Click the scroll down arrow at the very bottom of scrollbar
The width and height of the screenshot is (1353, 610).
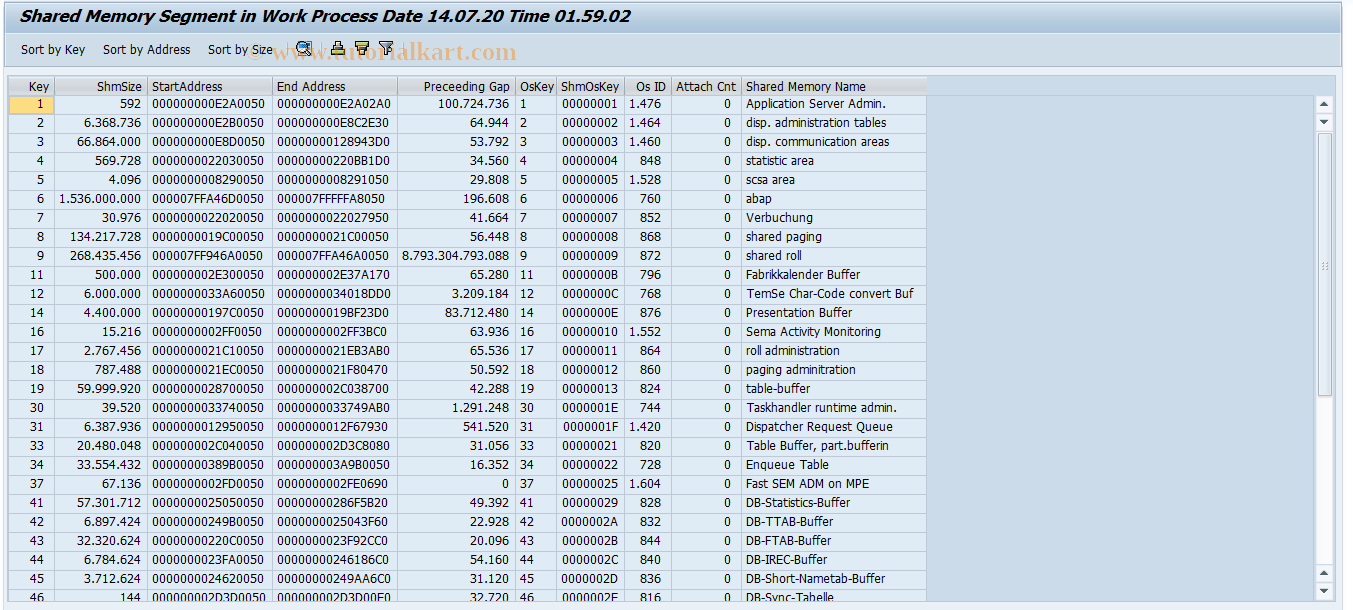tap(1324, 592)
